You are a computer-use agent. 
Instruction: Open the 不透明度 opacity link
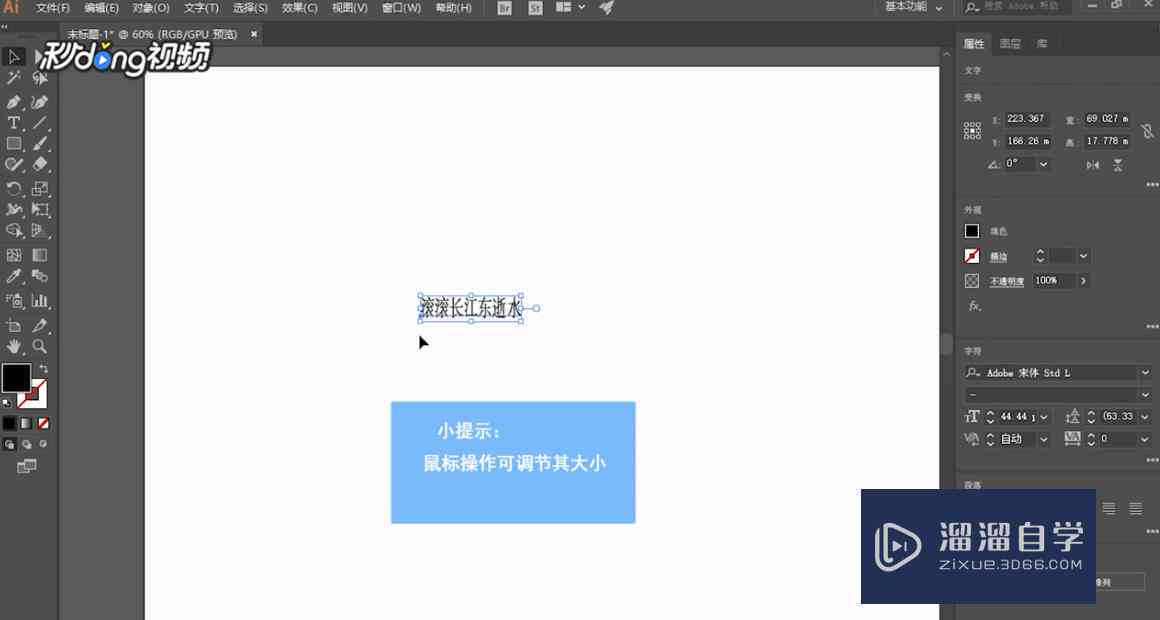click(1007, 281)
